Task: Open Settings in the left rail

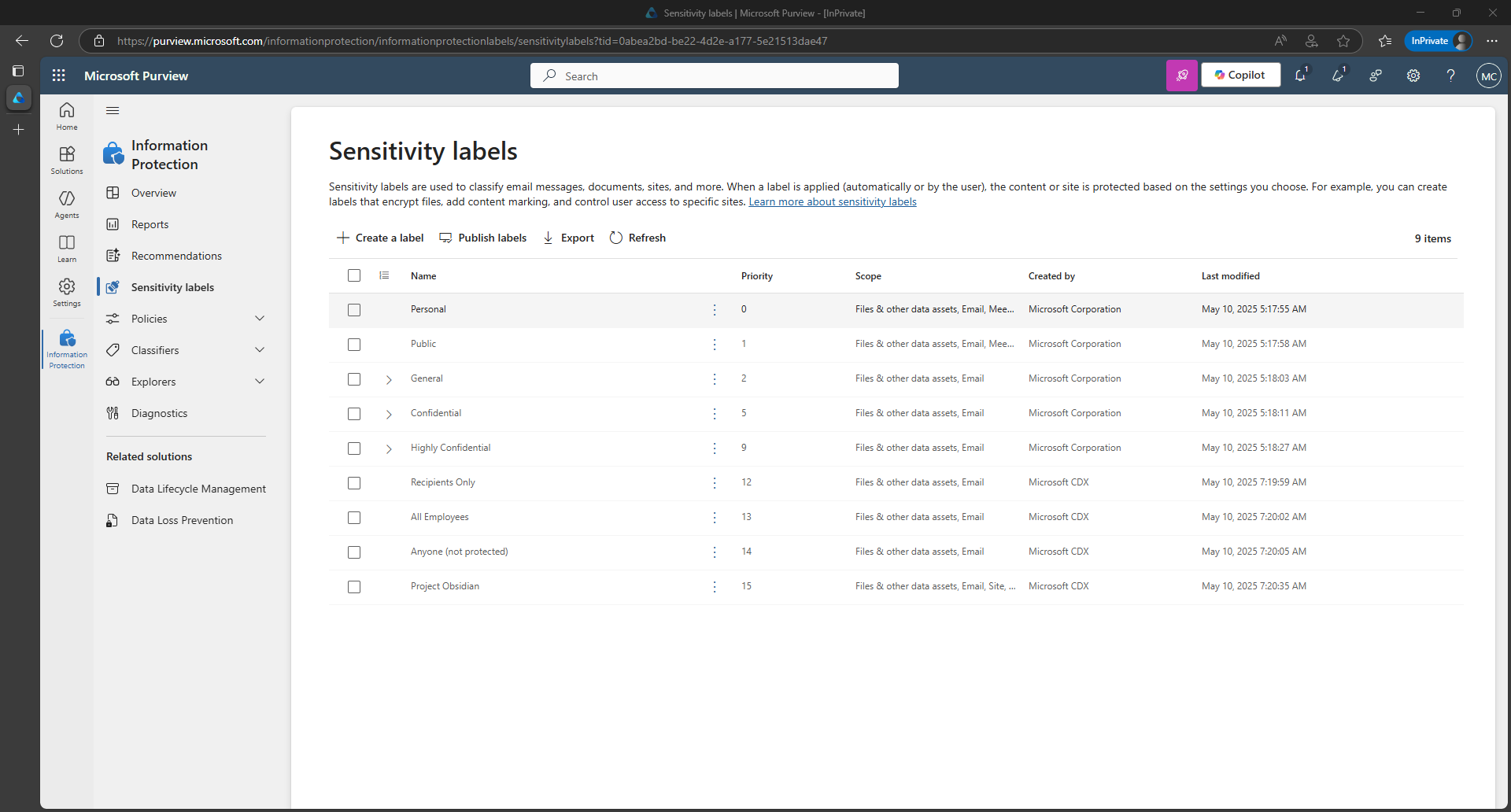Action: click(x=67, y=292)
